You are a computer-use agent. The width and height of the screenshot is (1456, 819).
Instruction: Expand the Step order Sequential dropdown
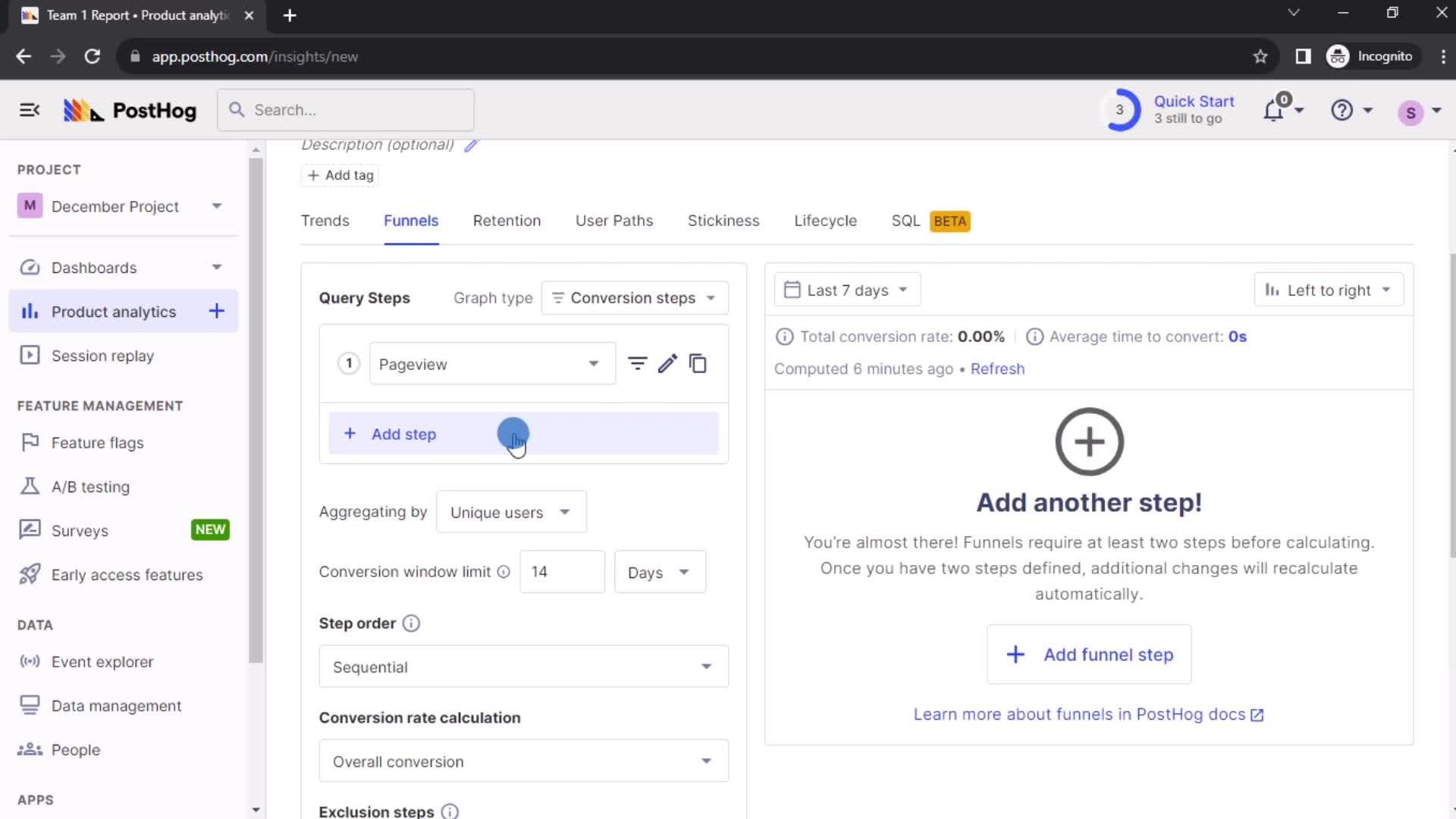tap(523, 667)
